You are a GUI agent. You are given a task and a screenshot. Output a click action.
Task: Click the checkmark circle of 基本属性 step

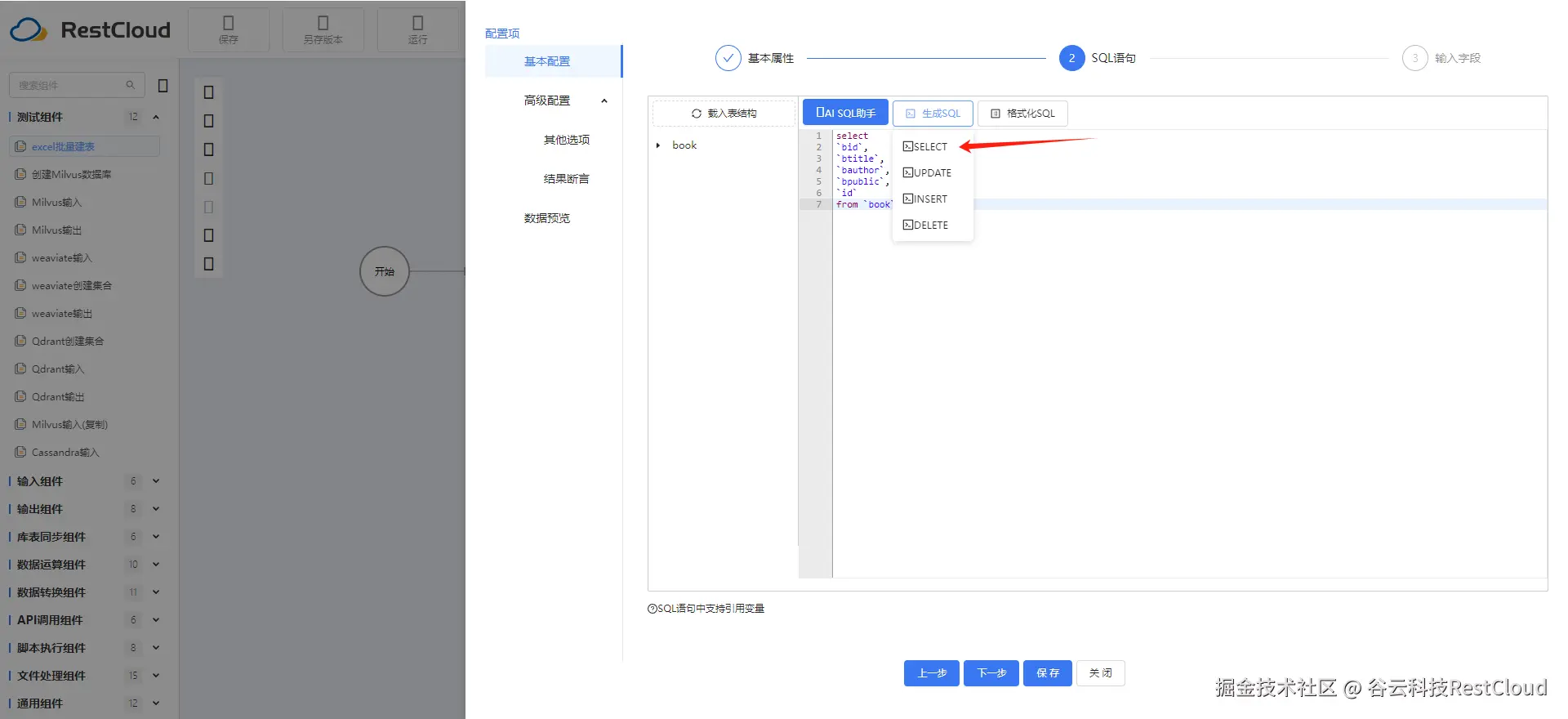click(x=728, y=58)
